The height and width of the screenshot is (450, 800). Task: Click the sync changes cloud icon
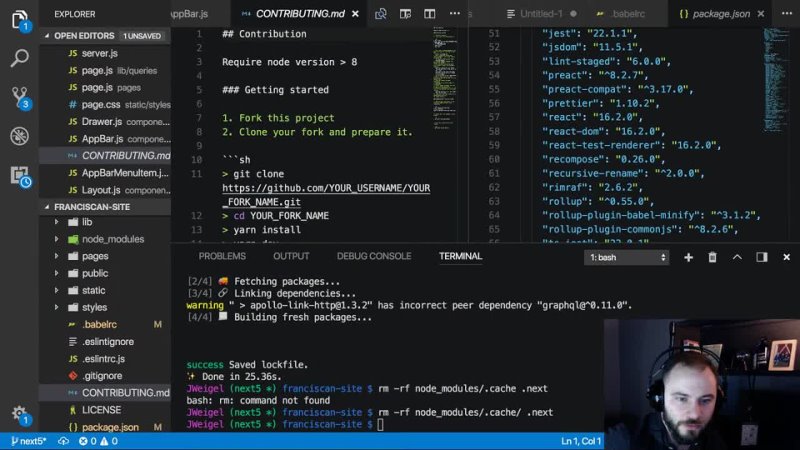[63, 441]
